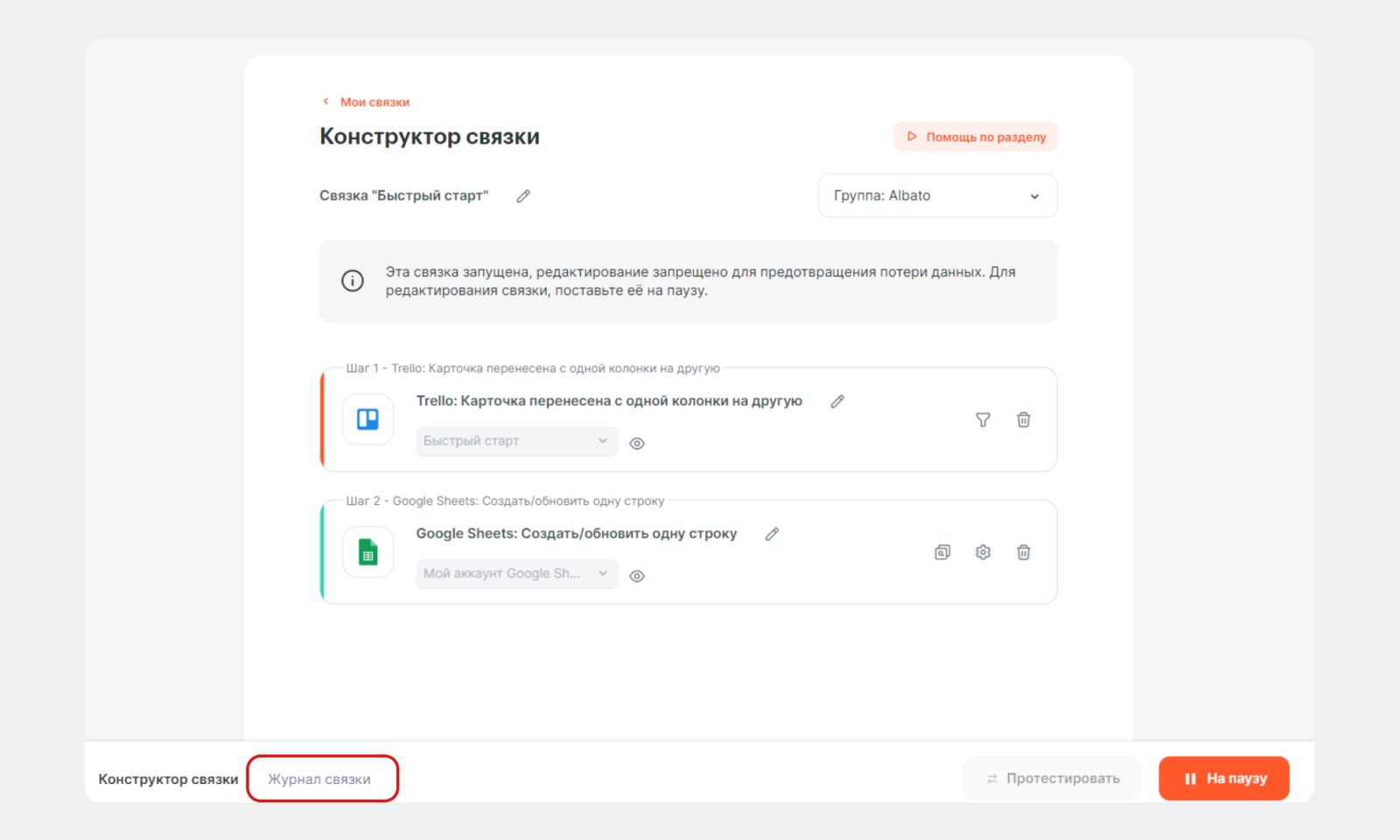This screenshot has height=840, width=1400.
Task: Open "Помощь по разделу" help button
Action: click(x=976, y=137)
